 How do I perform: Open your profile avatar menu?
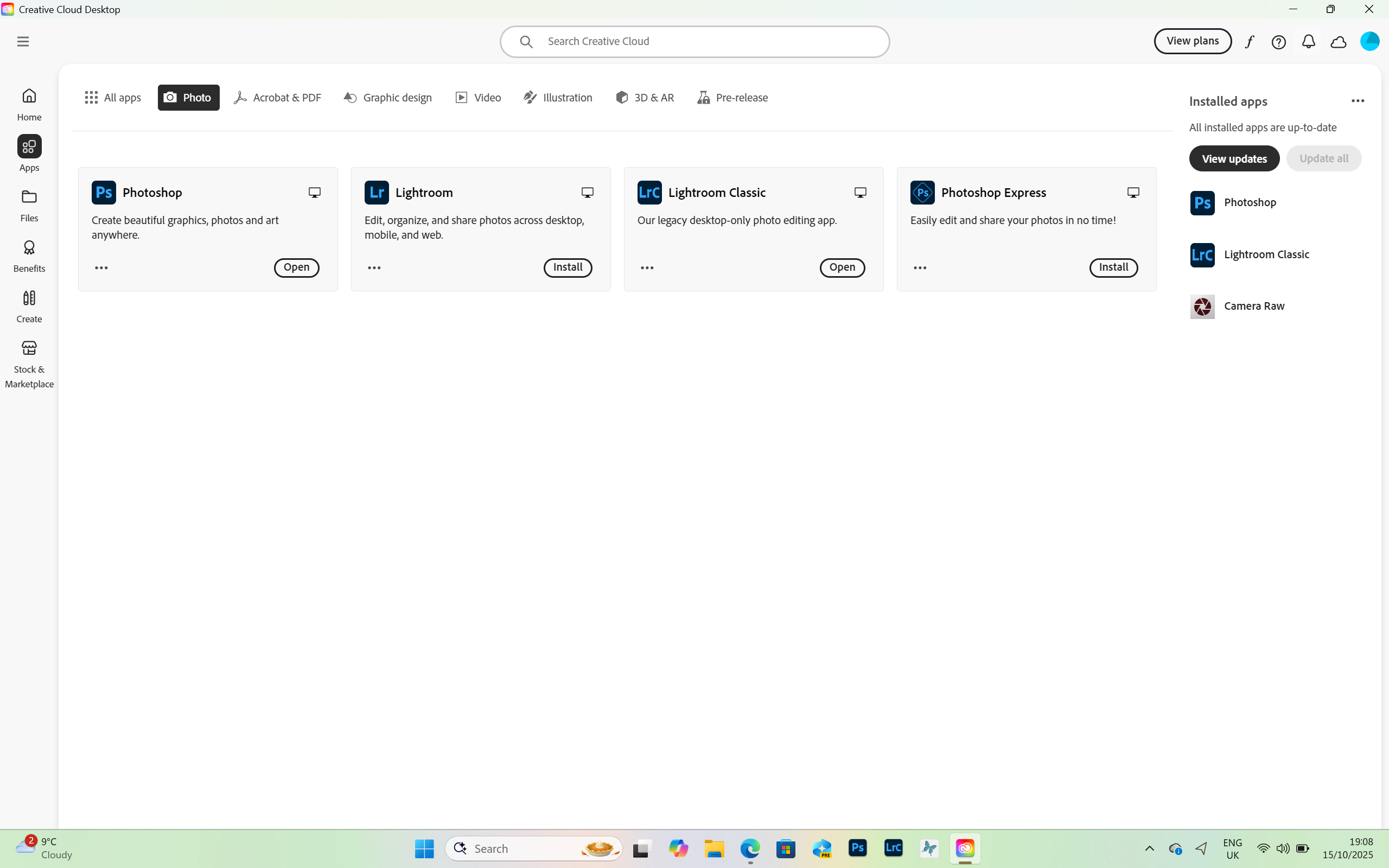pyautogui.click(x=1370, y=41)
